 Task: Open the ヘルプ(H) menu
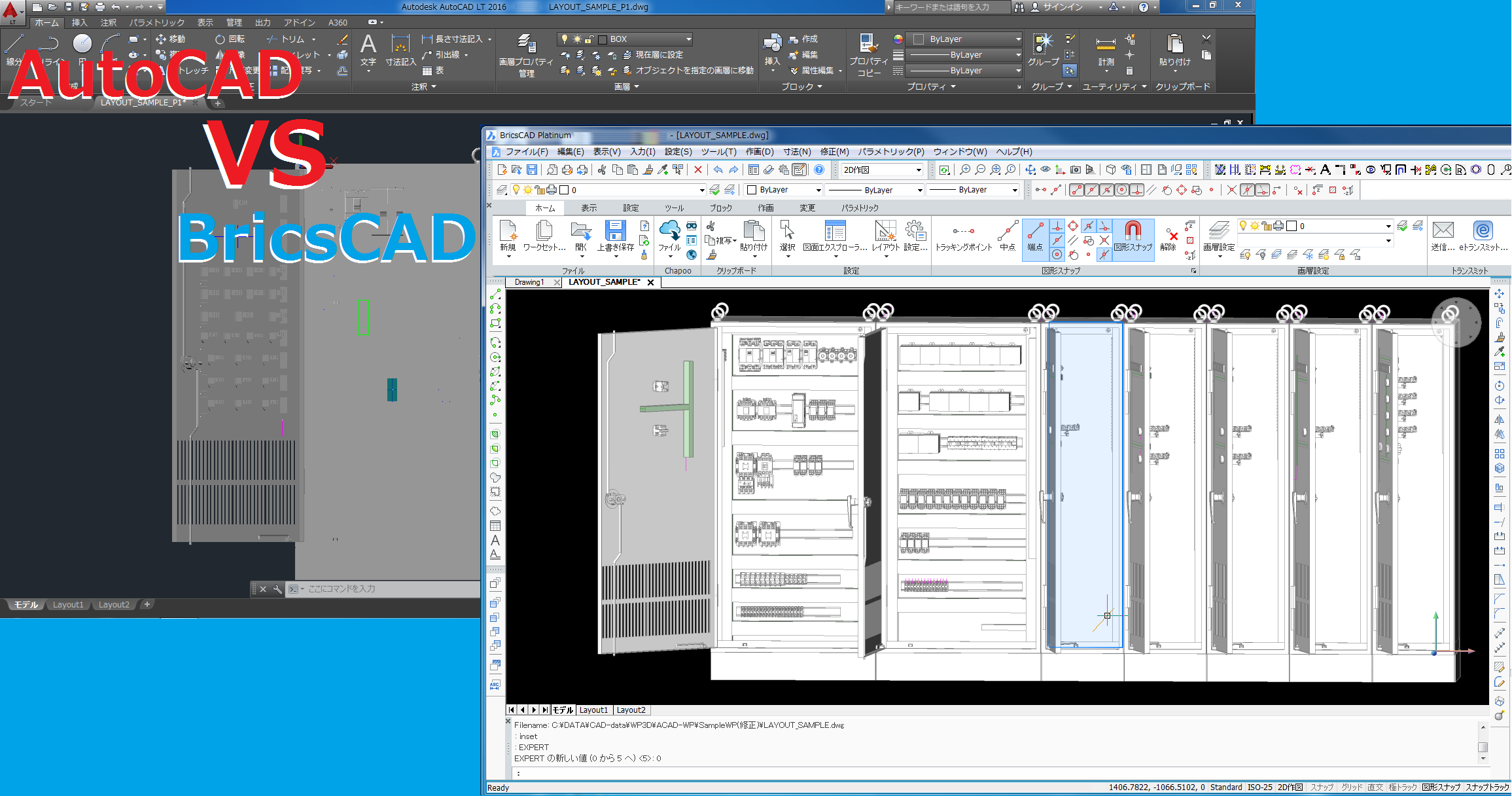pos(1014,152)
